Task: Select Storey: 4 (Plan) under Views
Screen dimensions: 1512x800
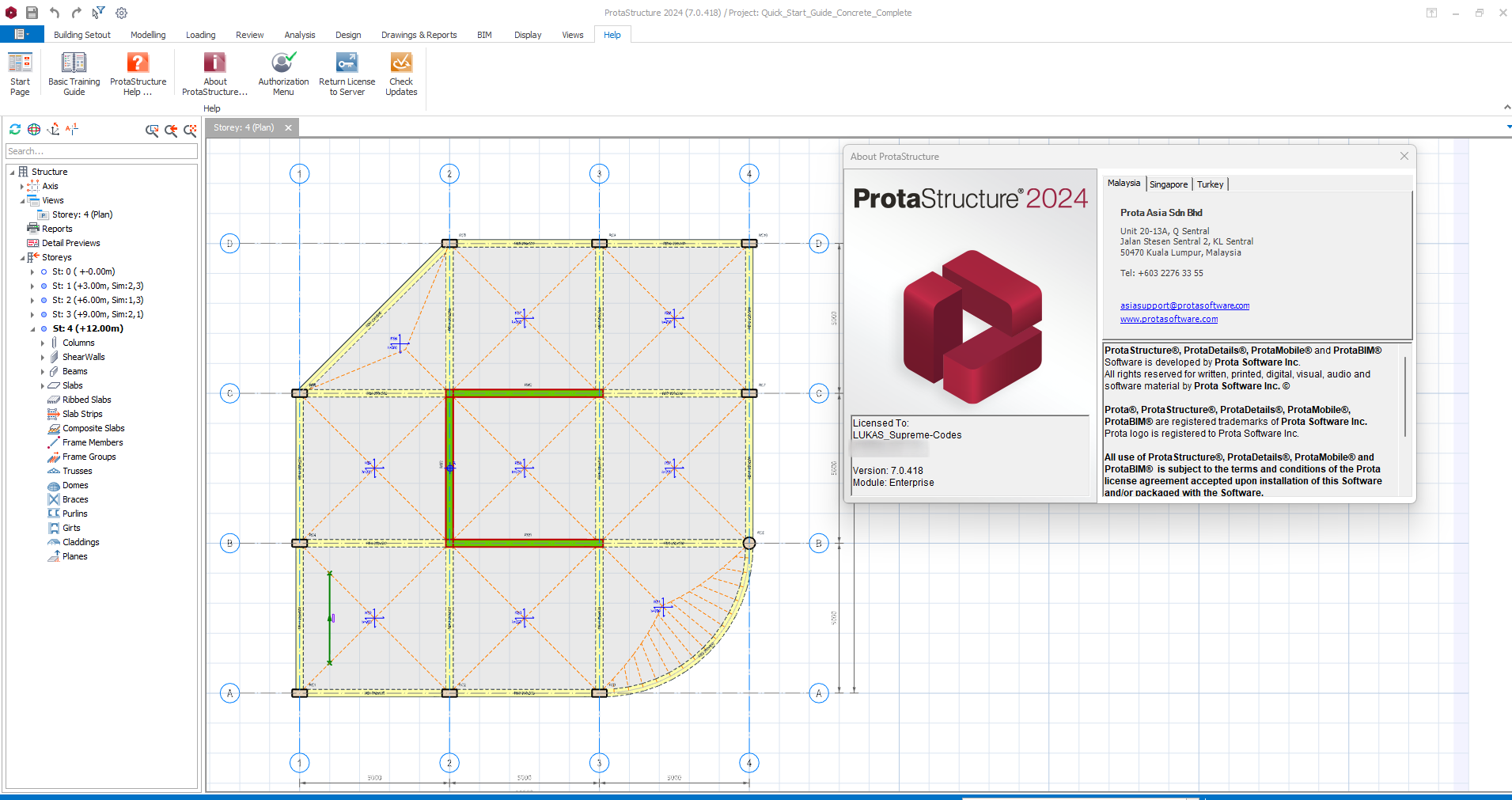Action: pos(82,214)
